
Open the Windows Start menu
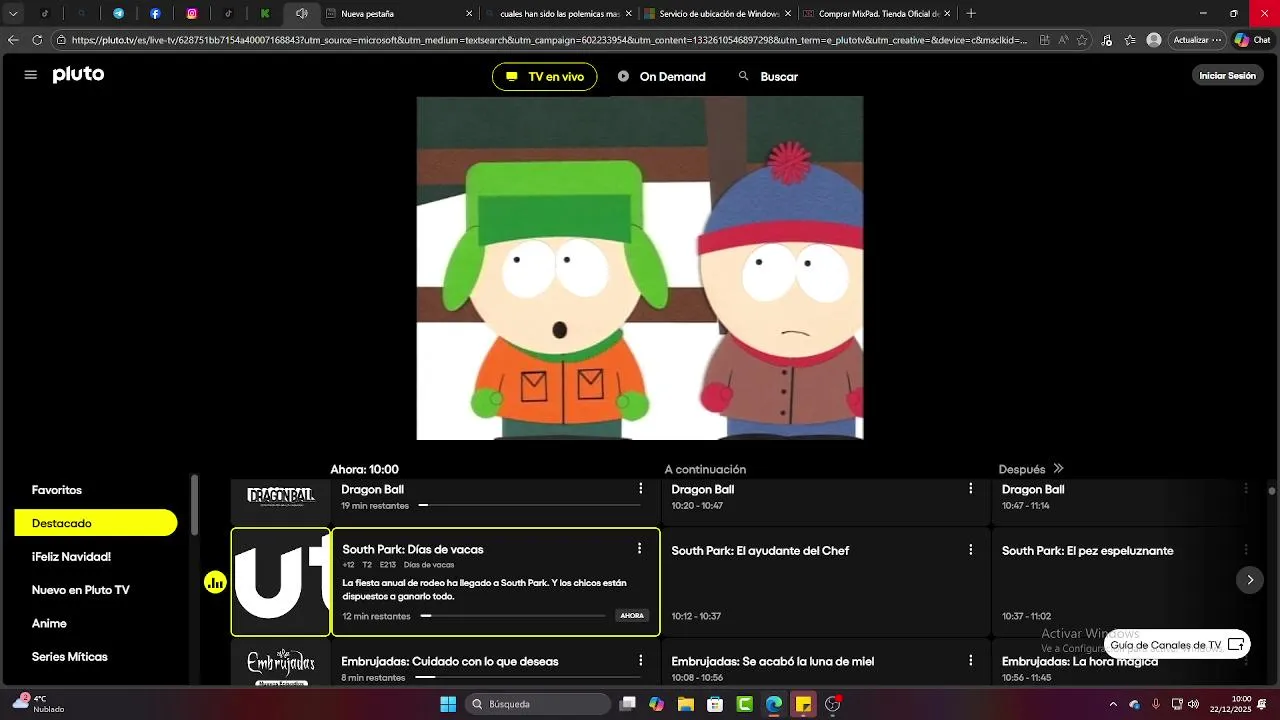click(x=448, y=704)
